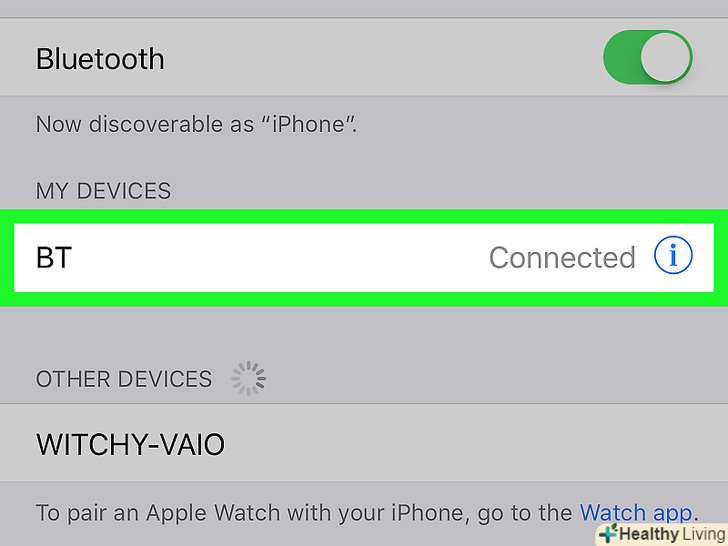Click the searching spinner beside OTHER DEVICES
The height and width of the screenshot is (546, 728).
click(248, 378)
